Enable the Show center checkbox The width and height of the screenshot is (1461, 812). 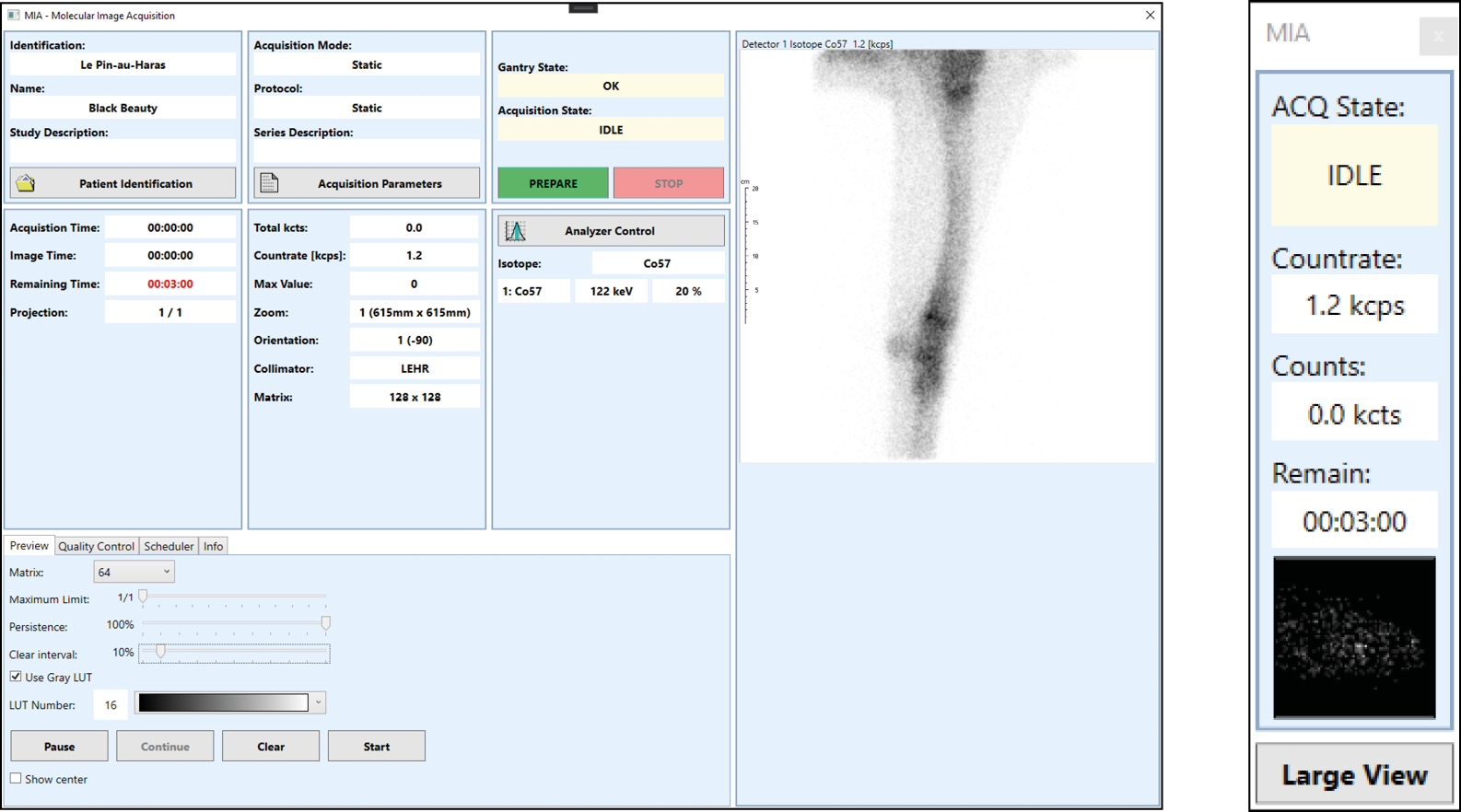(16, 779)
